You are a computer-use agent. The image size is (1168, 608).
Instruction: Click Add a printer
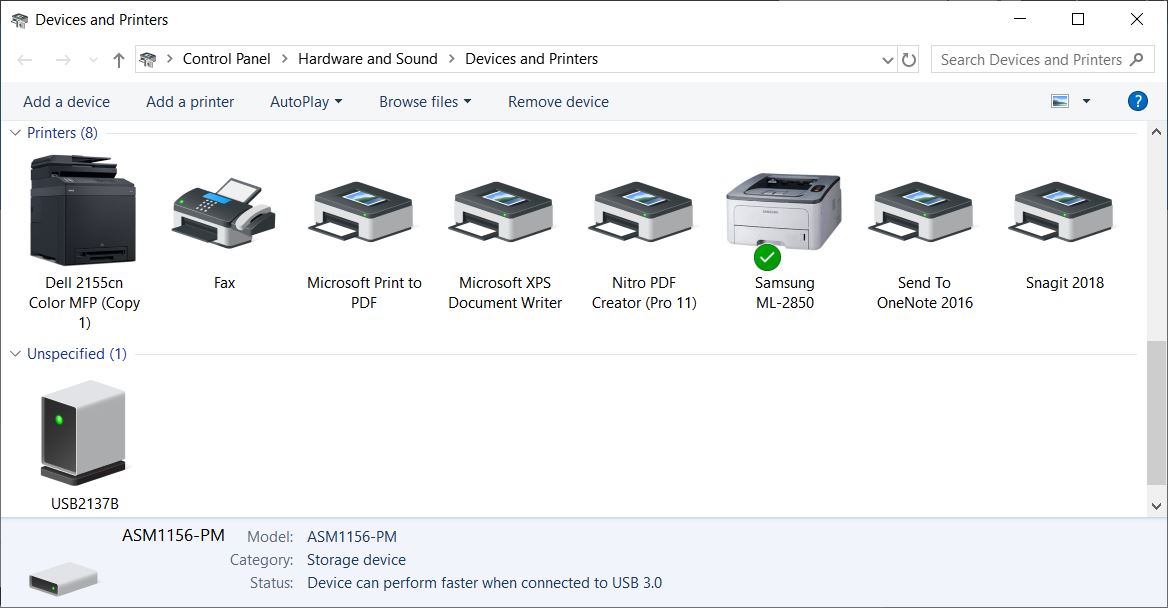[190, 101]
